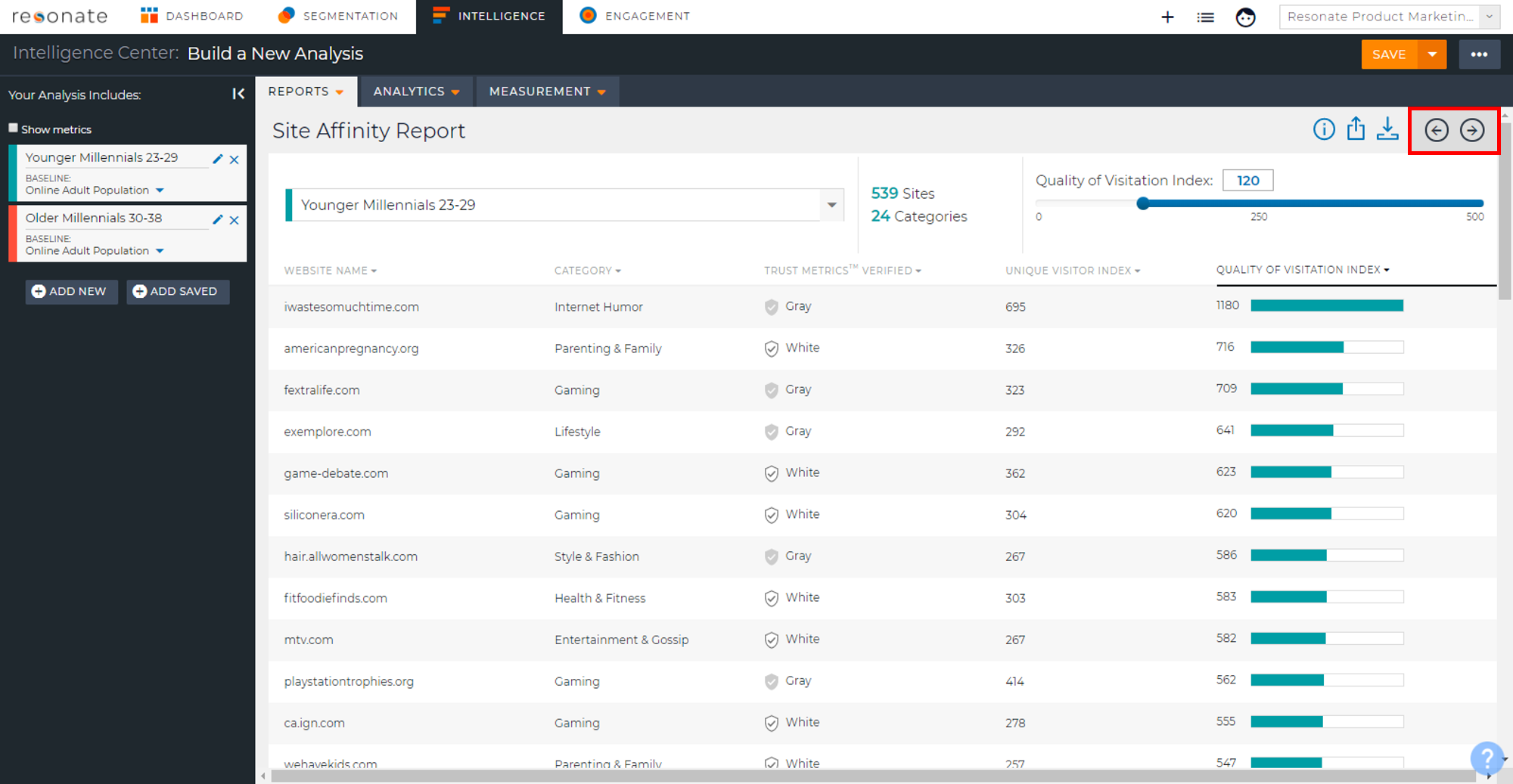Click the user avatar icon

coord(1245,17)
